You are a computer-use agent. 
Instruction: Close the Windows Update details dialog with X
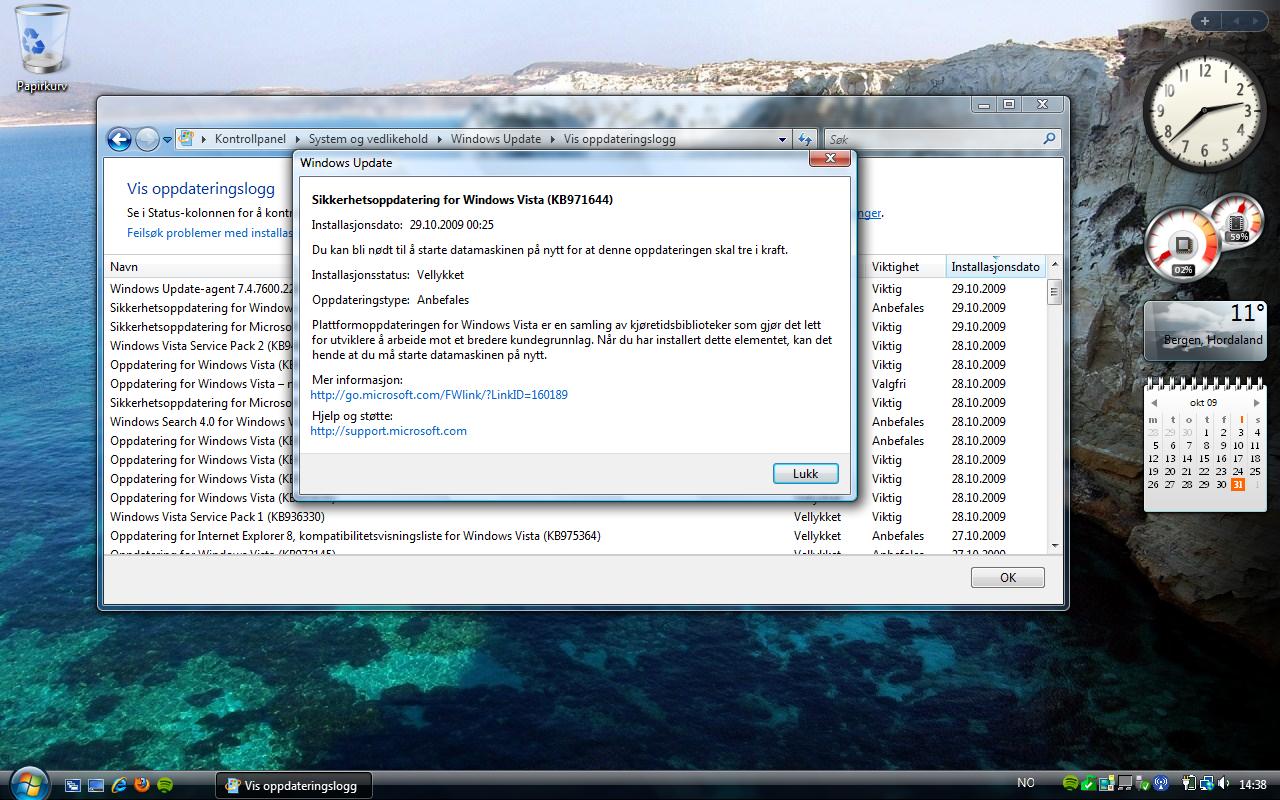tap(829, 159)
